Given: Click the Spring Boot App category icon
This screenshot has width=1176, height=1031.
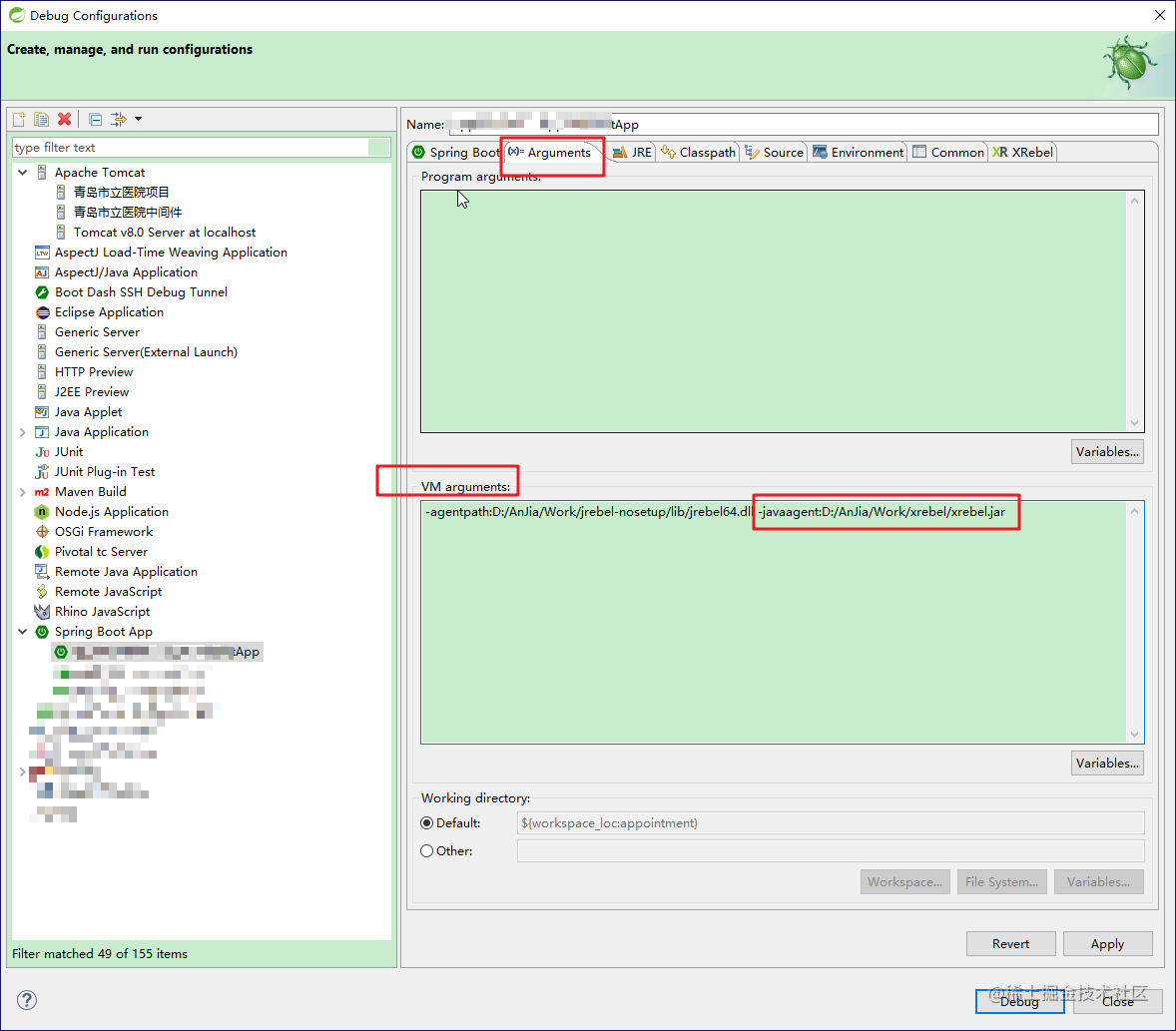Looking at the screenshot, I should (x=42, y=632).
